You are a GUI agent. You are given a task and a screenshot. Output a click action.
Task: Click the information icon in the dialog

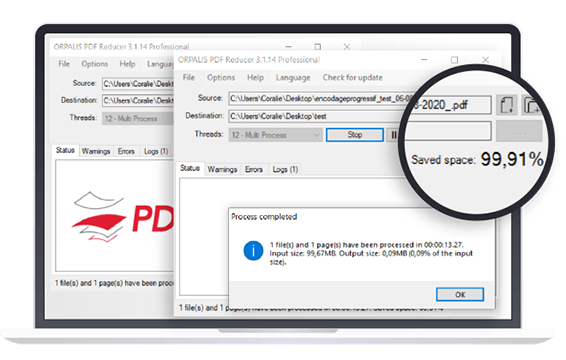(x=253, y=251)
